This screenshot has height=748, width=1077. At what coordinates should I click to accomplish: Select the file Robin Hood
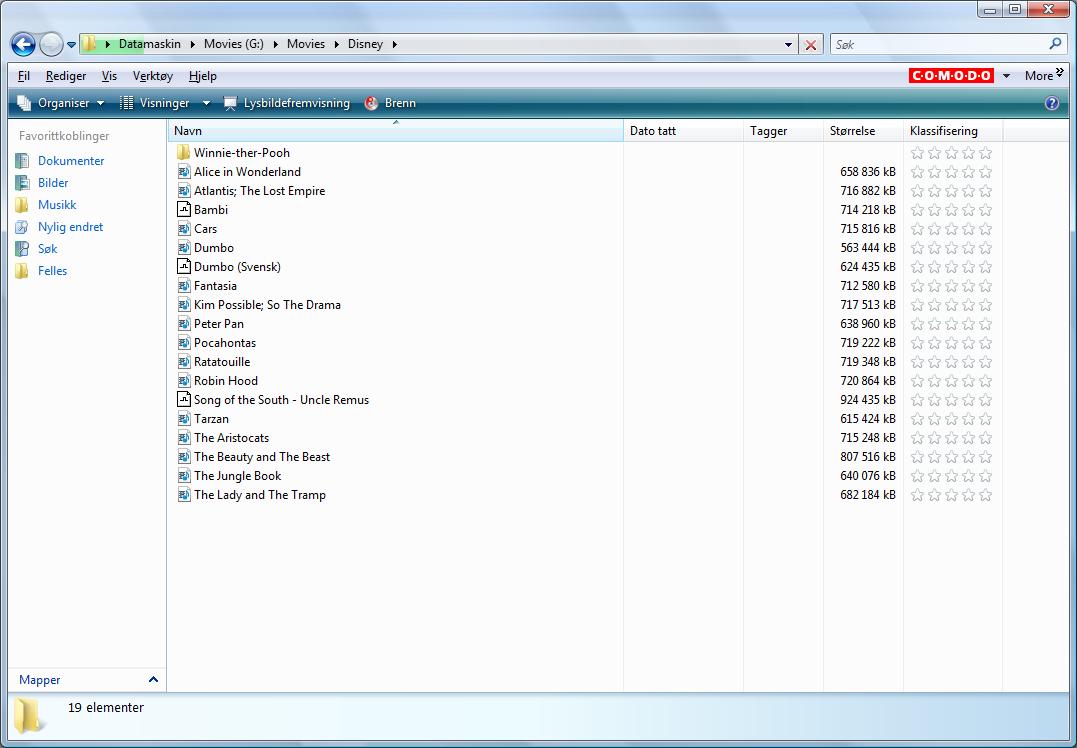pos(226,381)
